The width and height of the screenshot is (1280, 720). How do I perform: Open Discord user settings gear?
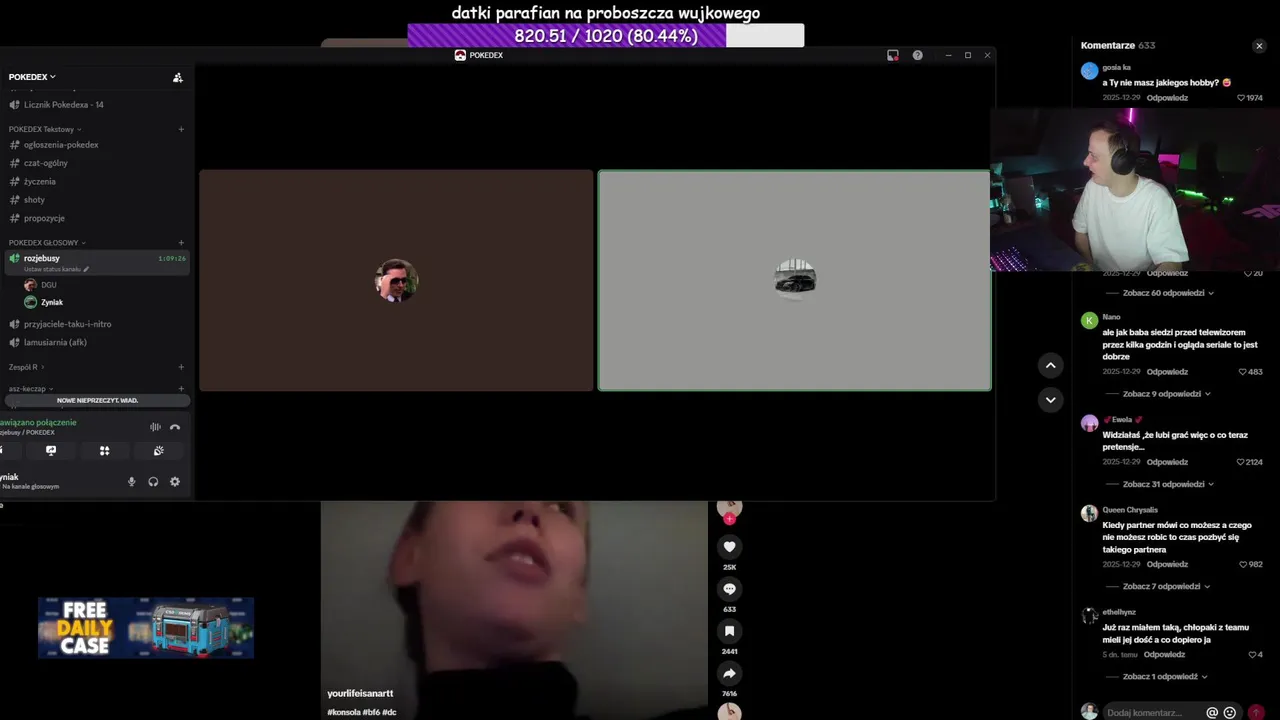coord(175,482)
